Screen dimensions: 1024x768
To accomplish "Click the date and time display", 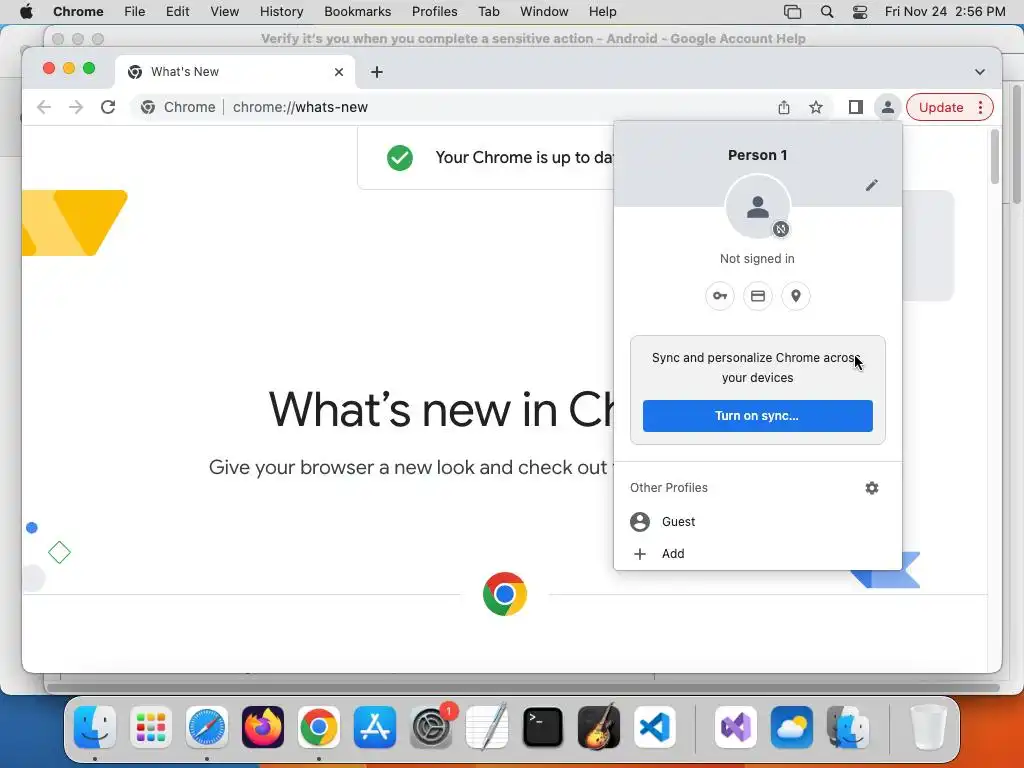I will (945, 12).
